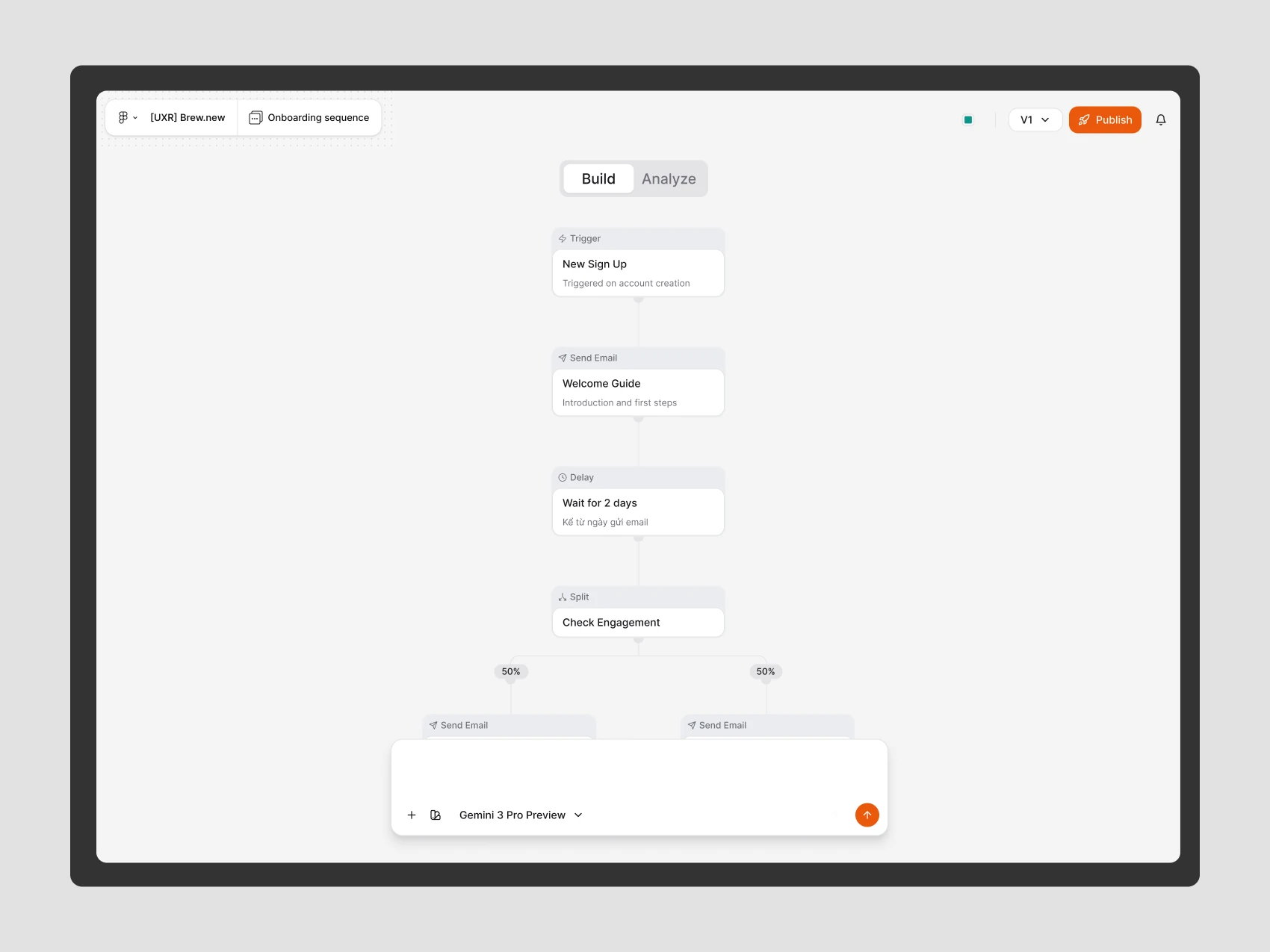The width and height of the screenshot is (1270, 952).
Task: Click the Welcome Guide send icon
Action: point(563,358)
